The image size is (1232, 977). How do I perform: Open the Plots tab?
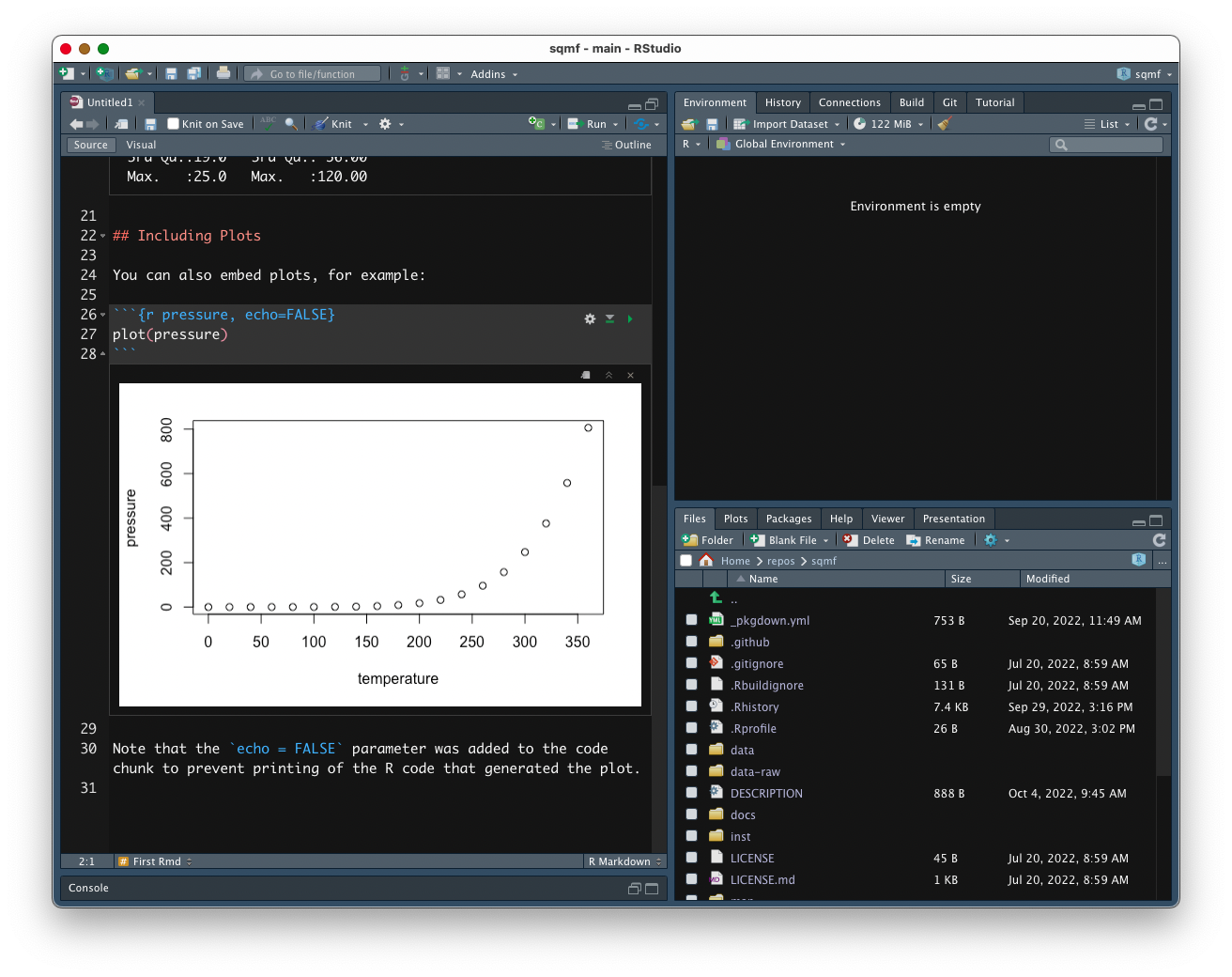(736, 519)
